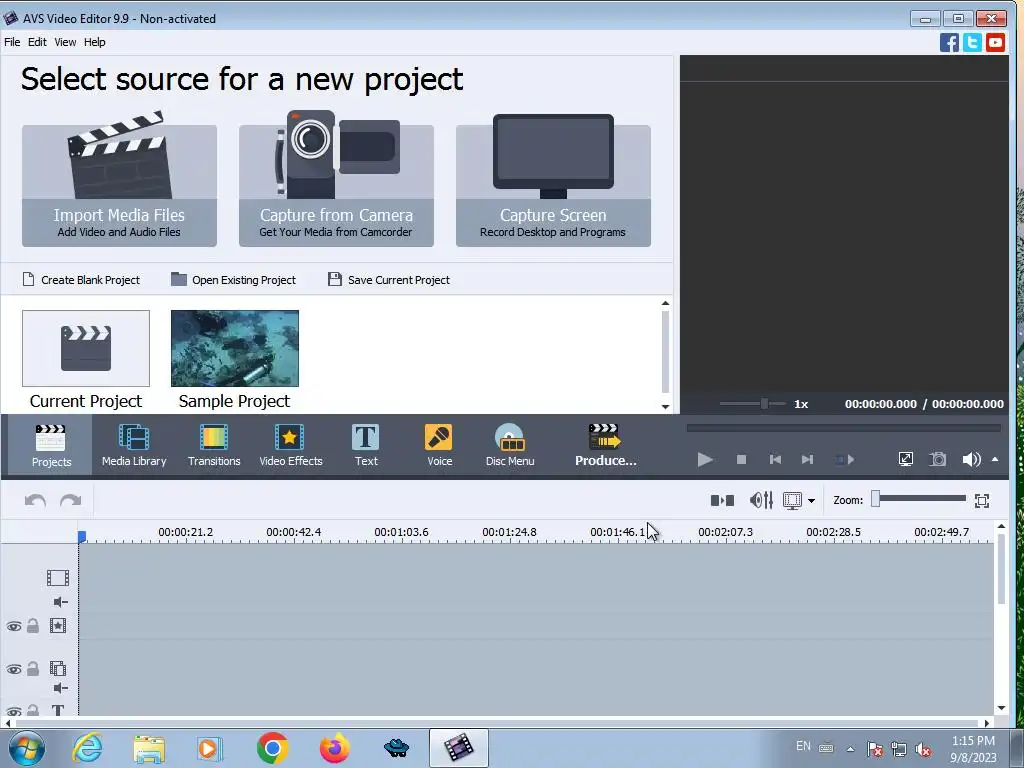This screenshot has height=768, width=1024.
Task: Open the Text tool tab
Action: click(366, 445)
